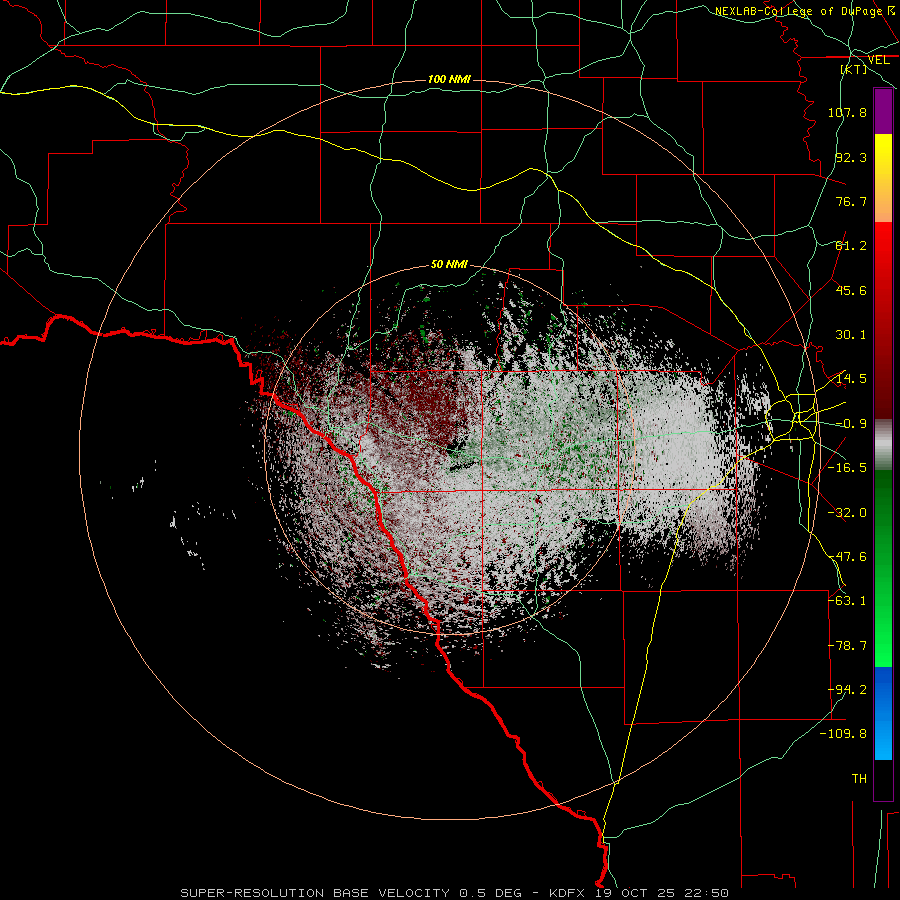900x900 pixels.
Task: Select the -94.2 legend value
Action: [x=847, y=690]
